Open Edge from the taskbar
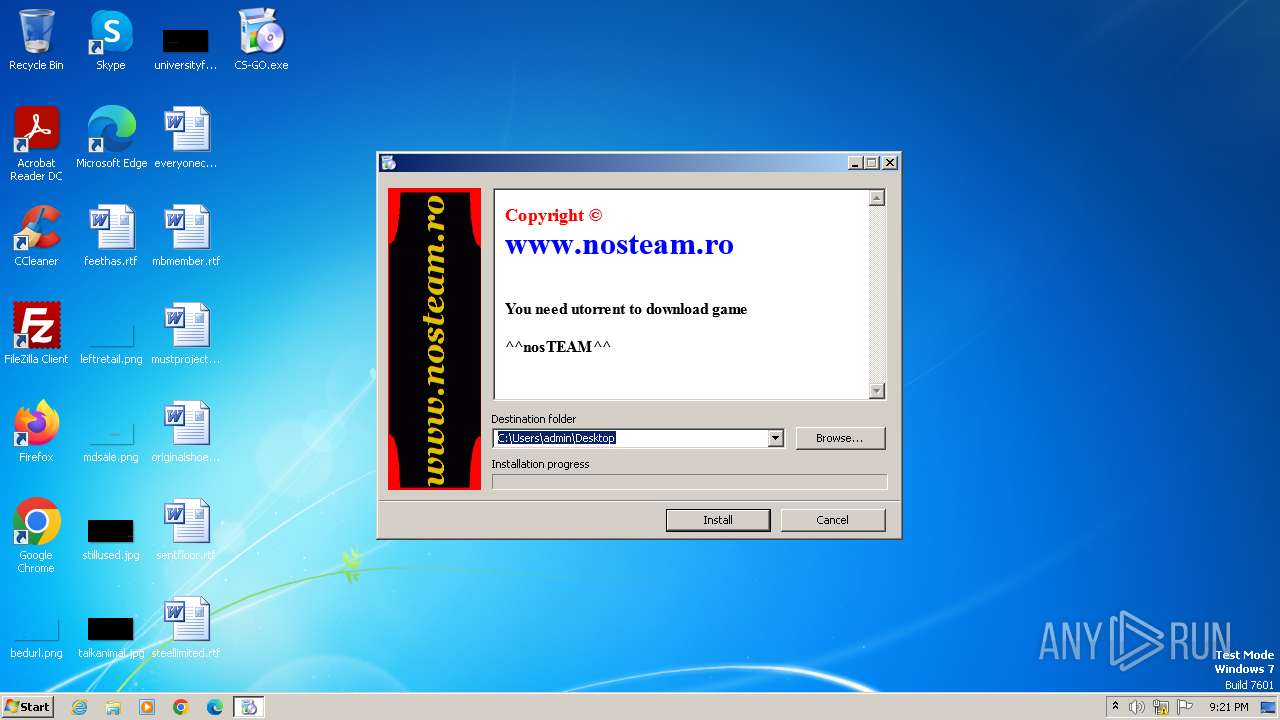This screenshot has height=720, width=1280. point(215,707)
